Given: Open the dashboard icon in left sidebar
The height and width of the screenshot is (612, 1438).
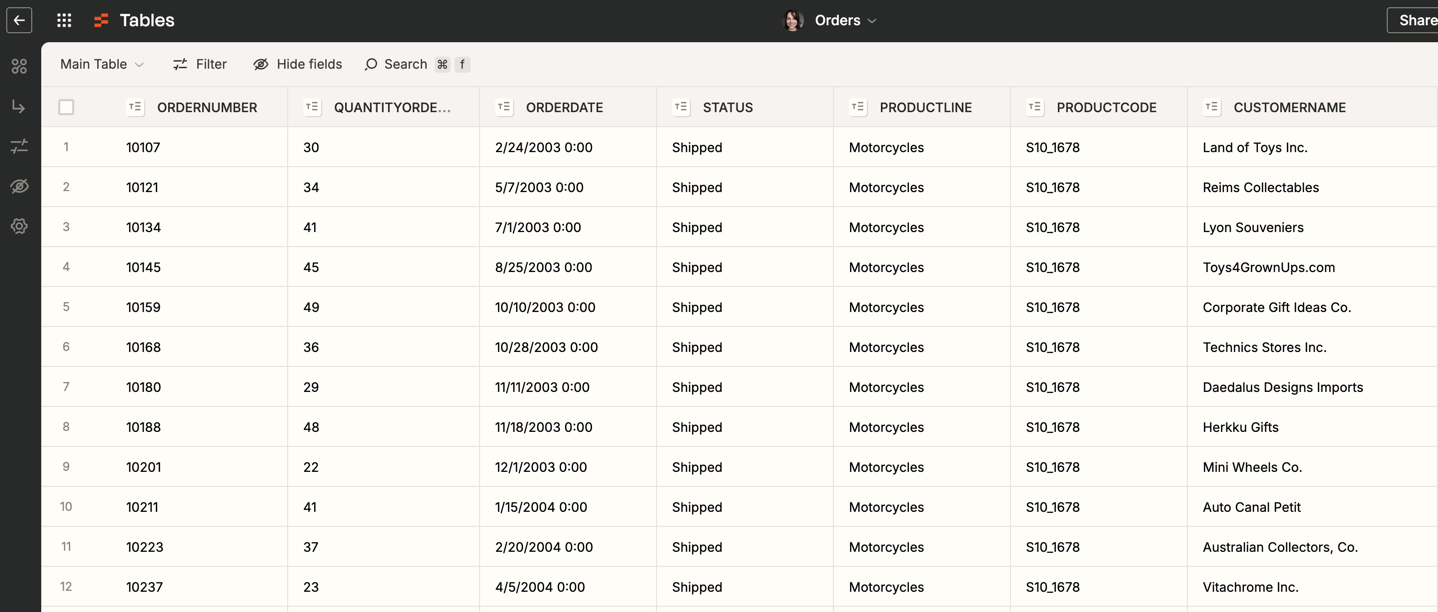Looking at the screenshot, I should coord(19,67).
